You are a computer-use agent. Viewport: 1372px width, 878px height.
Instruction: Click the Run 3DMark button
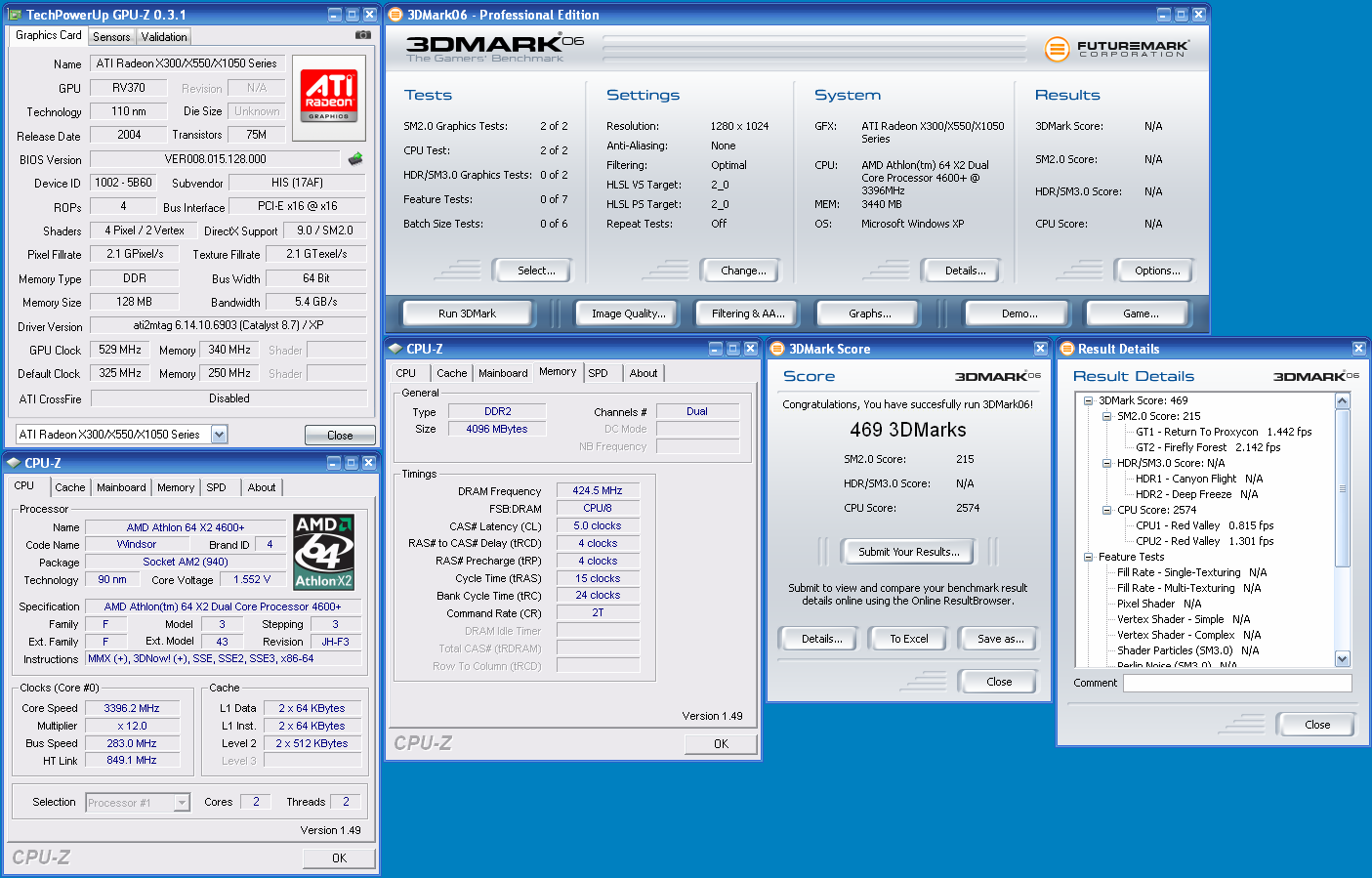pos(467,314)
